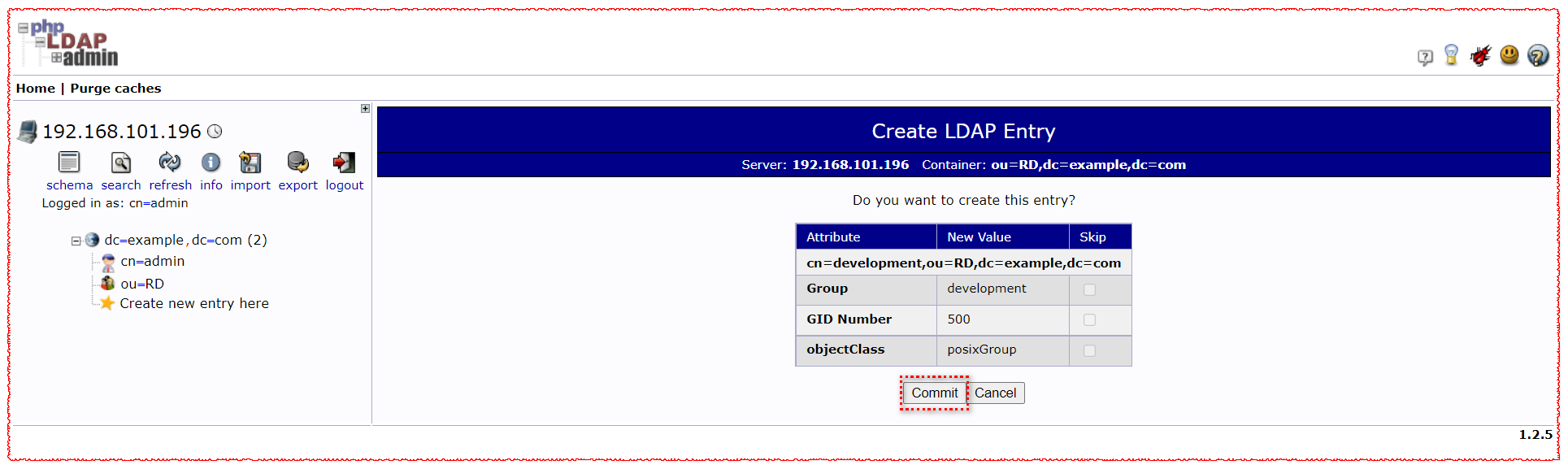
Task: Click the version number 1.2.5
Action: (1535, 435)
